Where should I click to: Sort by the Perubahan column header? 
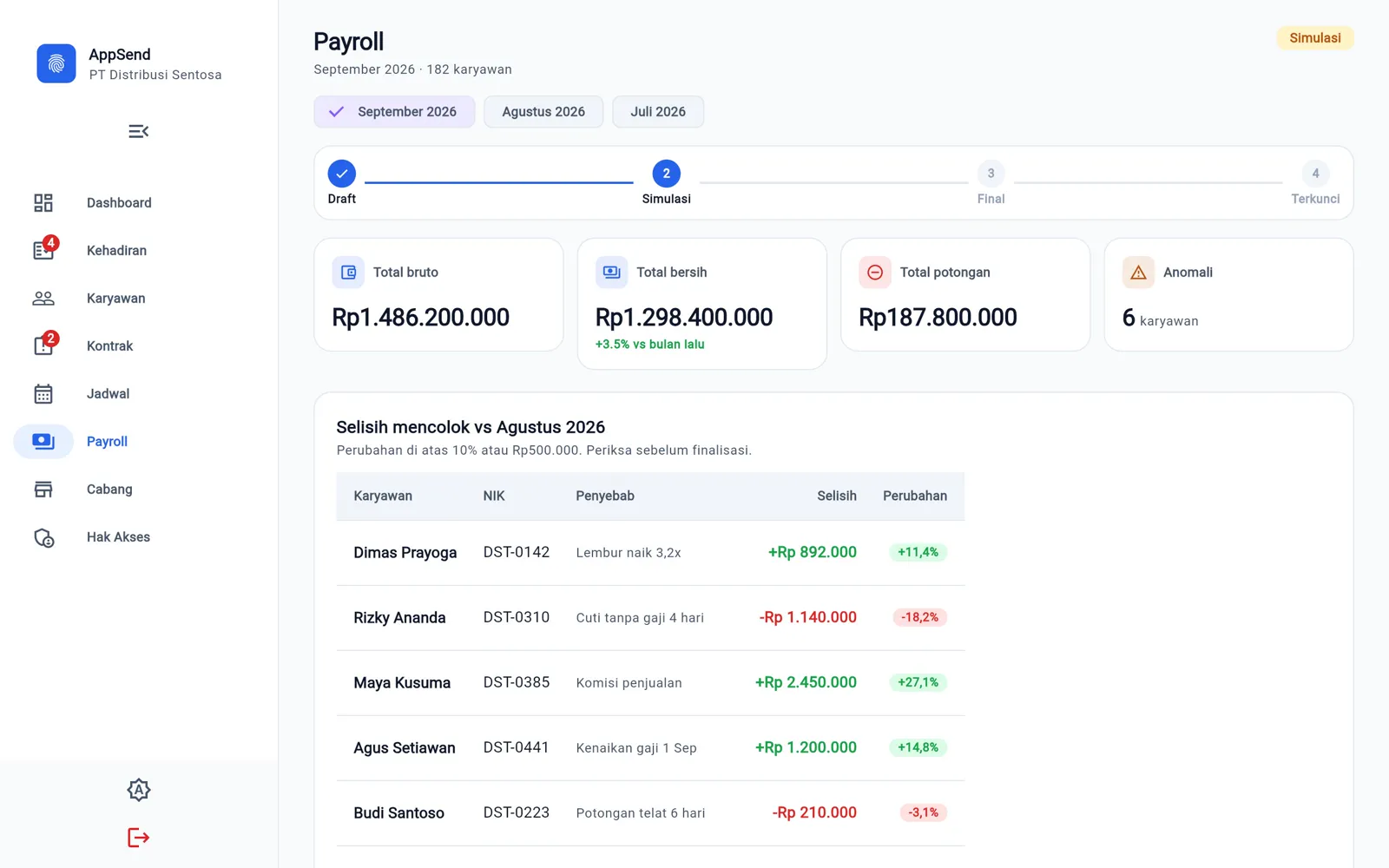tap(915, 496)
